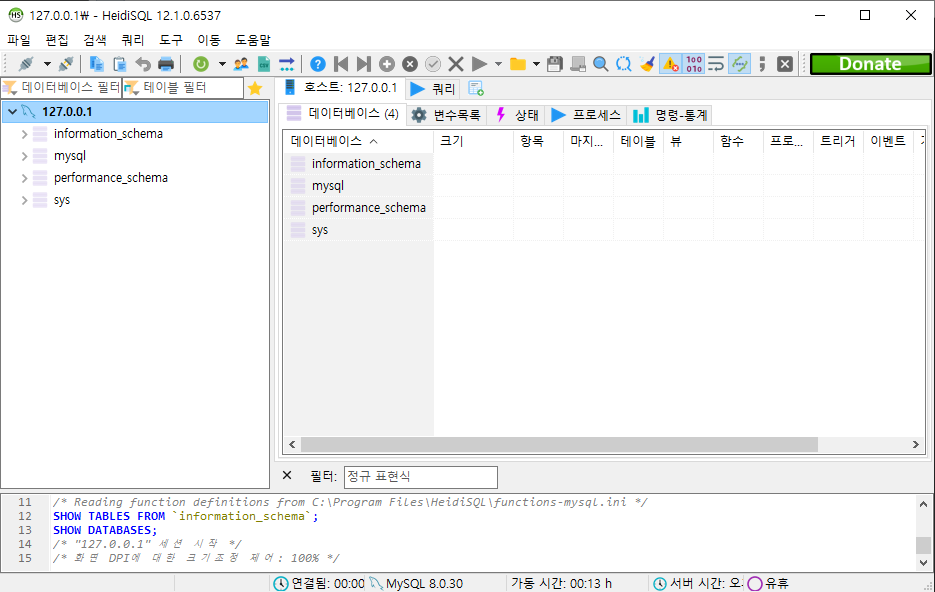Image resolution: width=935 pixels, height=592 pixels.
Task: Jump to last row icon
Action: click(364, 64)
